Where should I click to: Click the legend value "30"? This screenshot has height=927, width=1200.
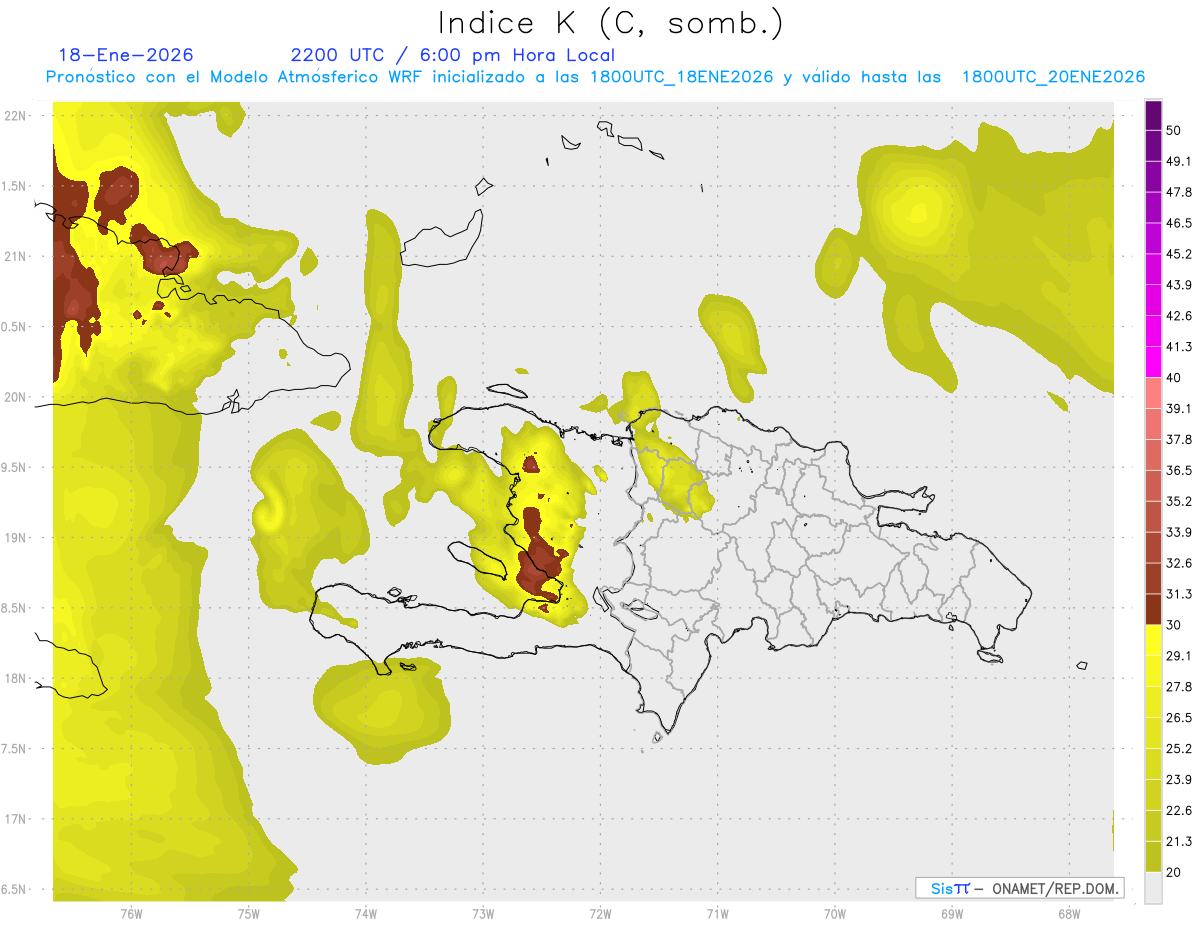1174,625
